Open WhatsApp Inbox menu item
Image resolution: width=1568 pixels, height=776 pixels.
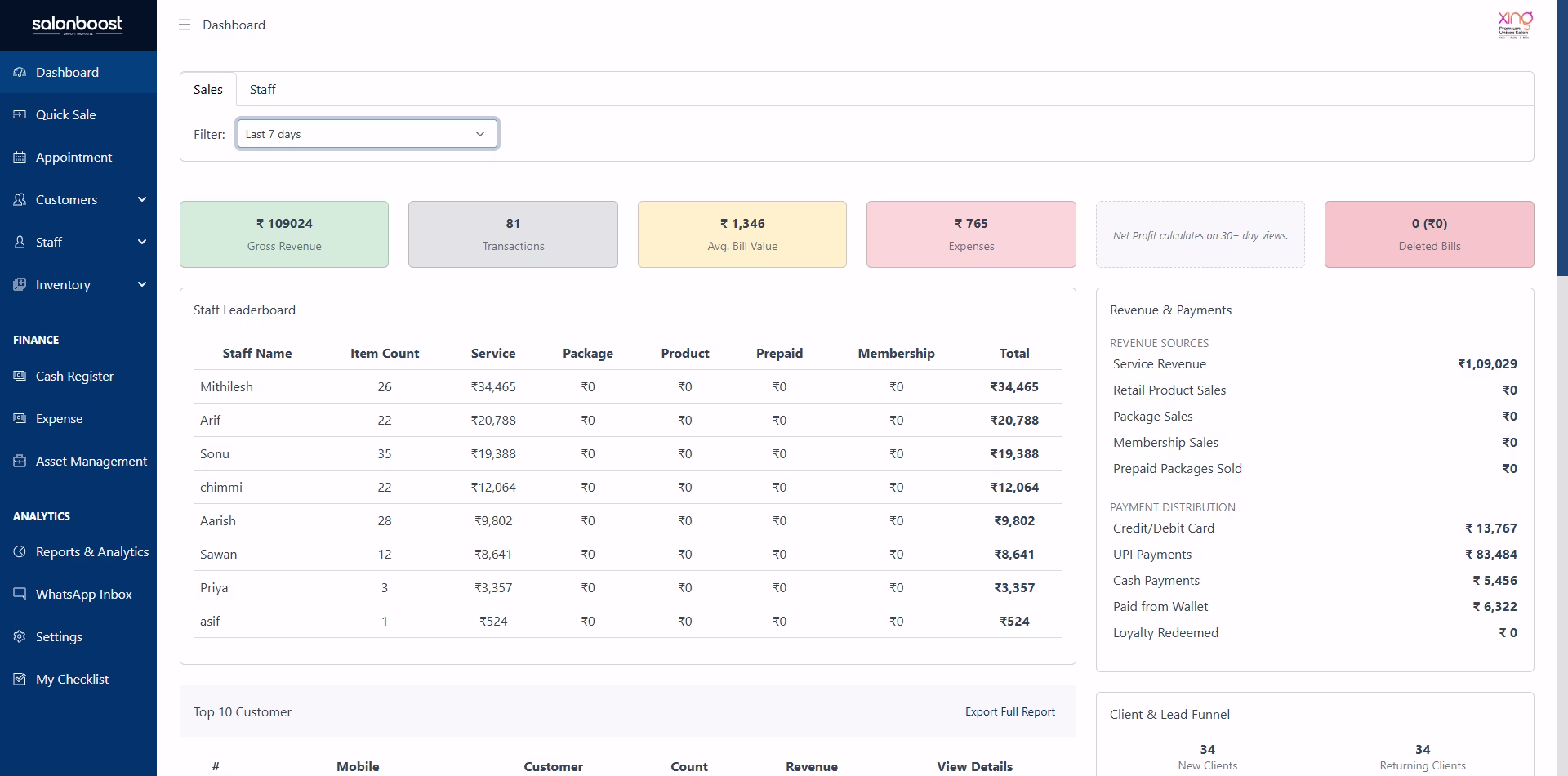click(x=78, y=594)
